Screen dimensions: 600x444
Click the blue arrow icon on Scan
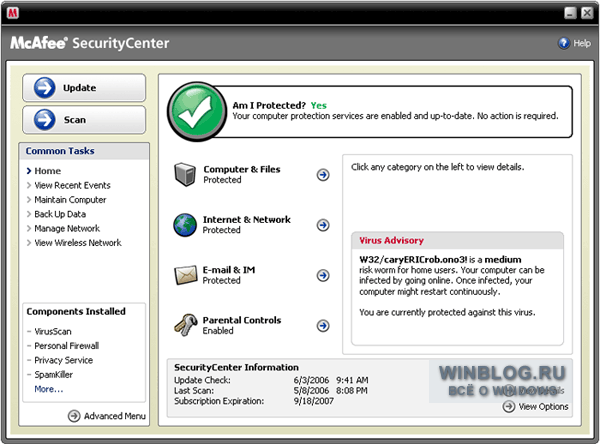[x=45, y=120]
